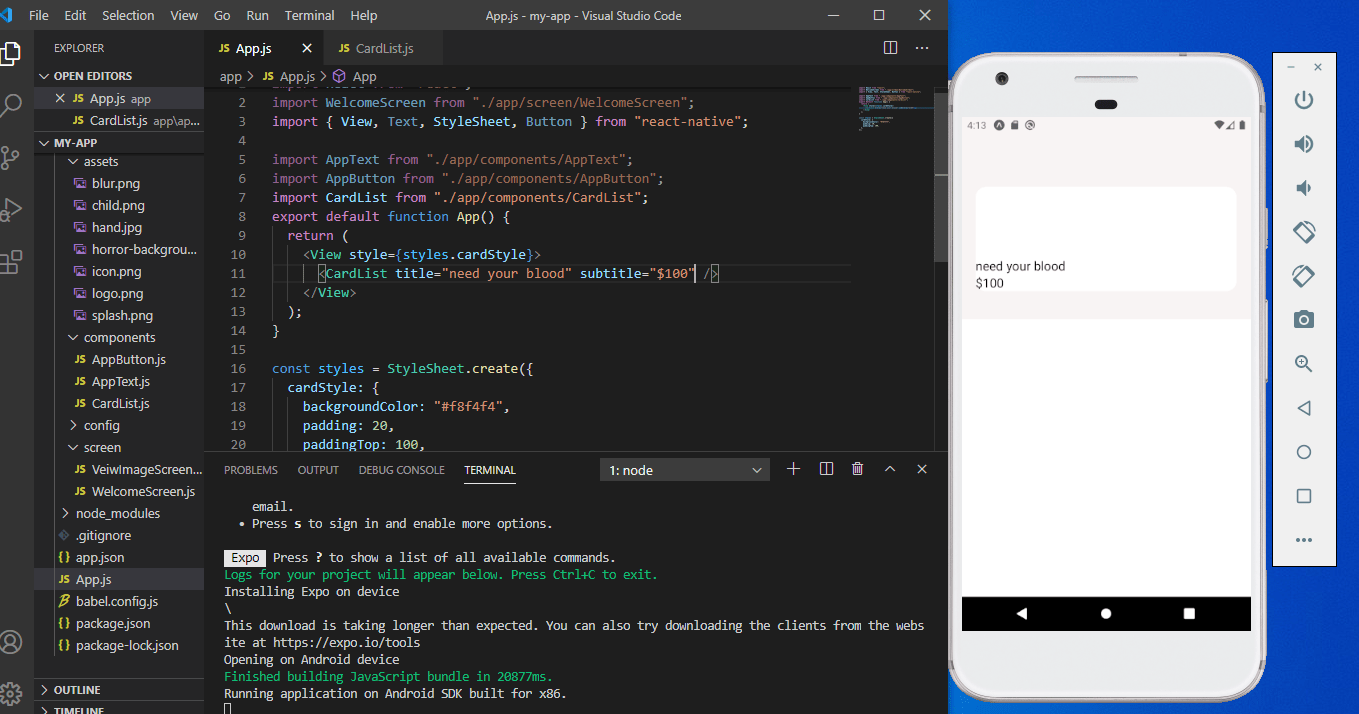Open emulator extended controls ellipsis
1359x714 pixels.
click(1303, 540)
